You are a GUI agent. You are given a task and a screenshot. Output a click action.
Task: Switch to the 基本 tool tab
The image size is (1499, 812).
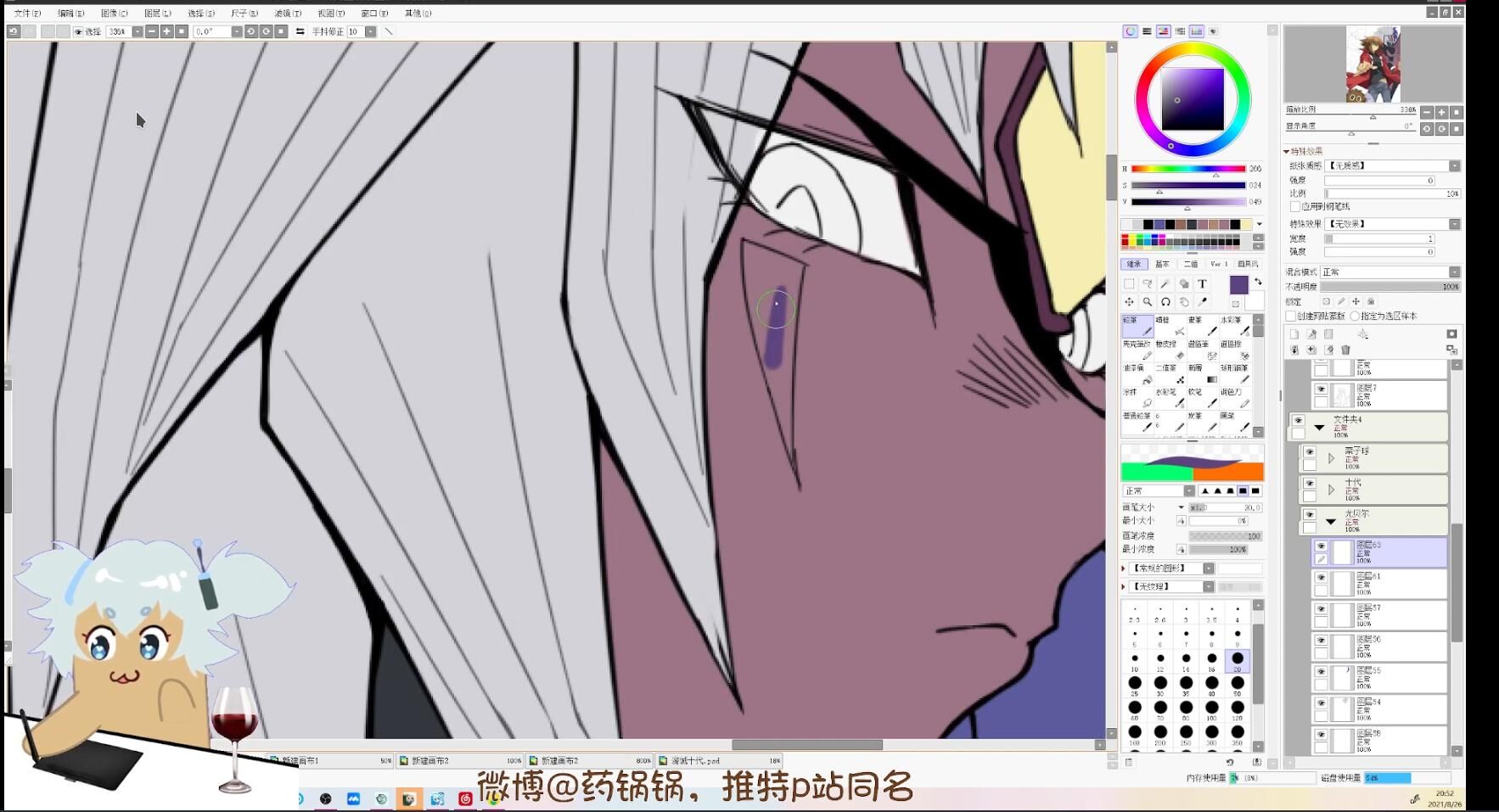[x=1162, y=264]
